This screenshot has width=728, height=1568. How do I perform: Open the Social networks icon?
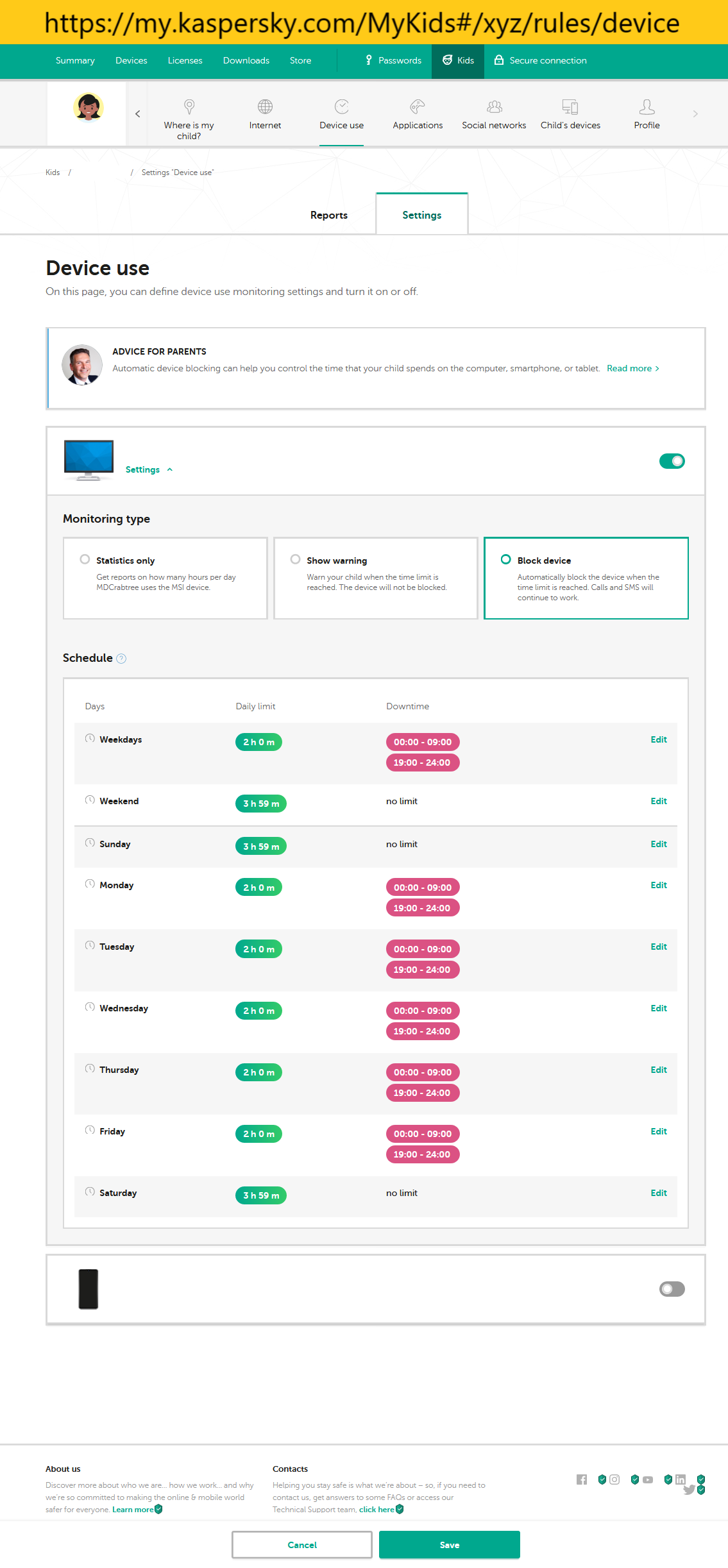[494, 106]
